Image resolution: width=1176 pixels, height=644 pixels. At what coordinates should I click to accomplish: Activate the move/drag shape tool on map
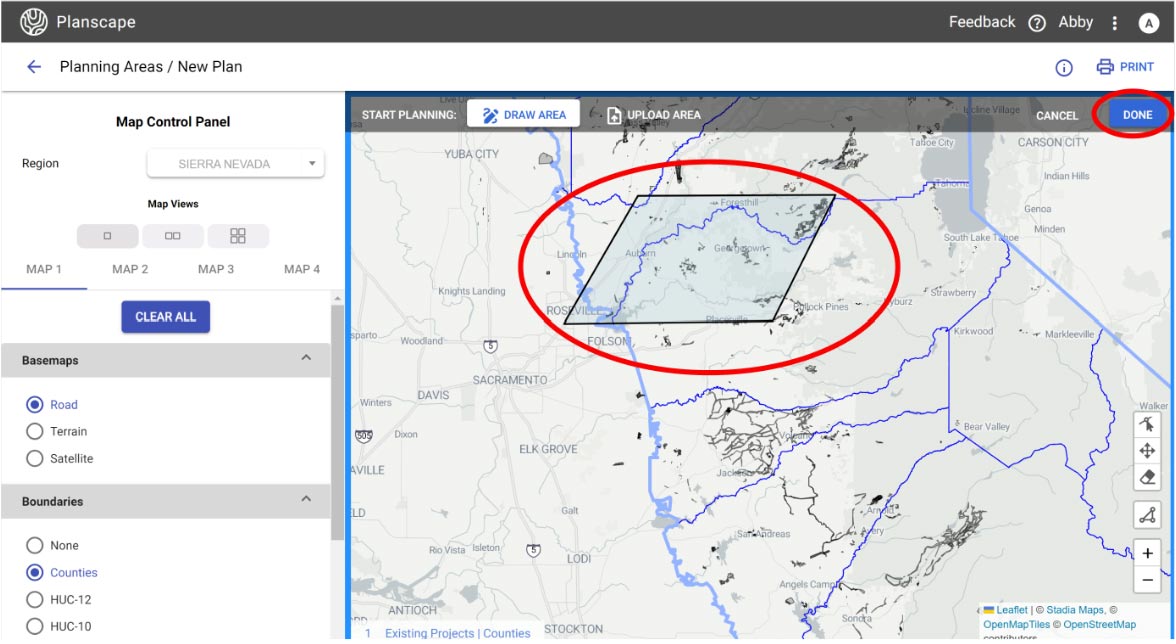tap(1147, 451)
